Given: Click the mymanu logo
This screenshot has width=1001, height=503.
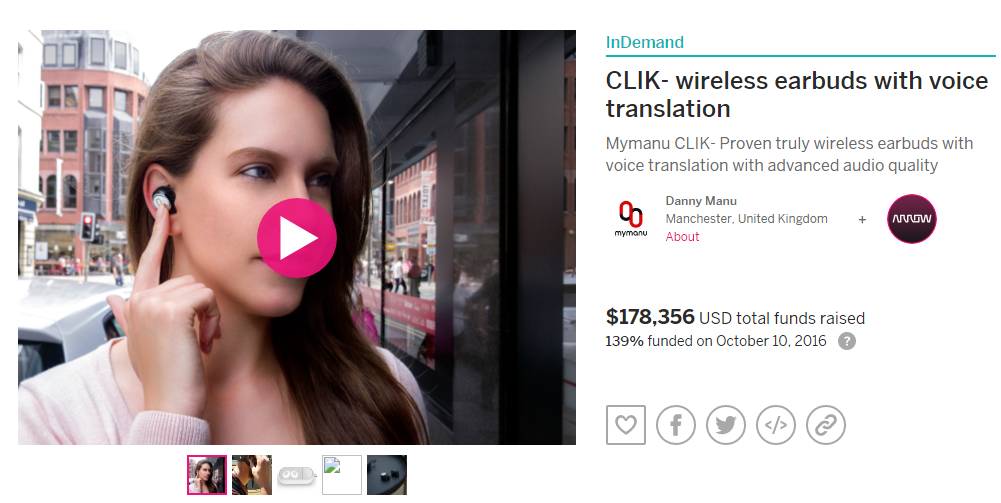Looking at the screenshot, I should [x=631, y=219].
